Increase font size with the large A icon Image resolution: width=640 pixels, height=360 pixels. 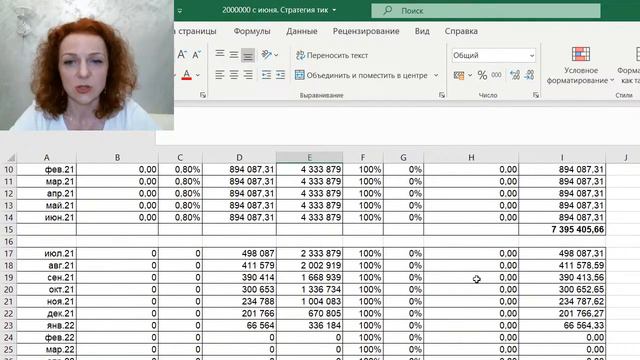(182, 54)
